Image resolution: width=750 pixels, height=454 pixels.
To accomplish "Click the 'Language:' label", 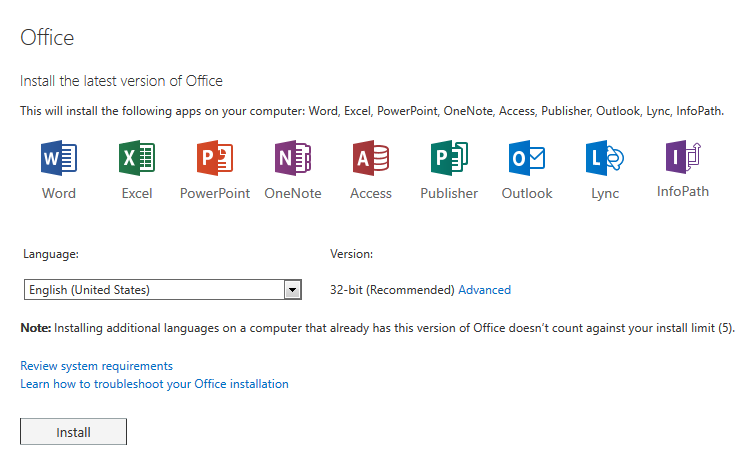I will tap(51, 254).
